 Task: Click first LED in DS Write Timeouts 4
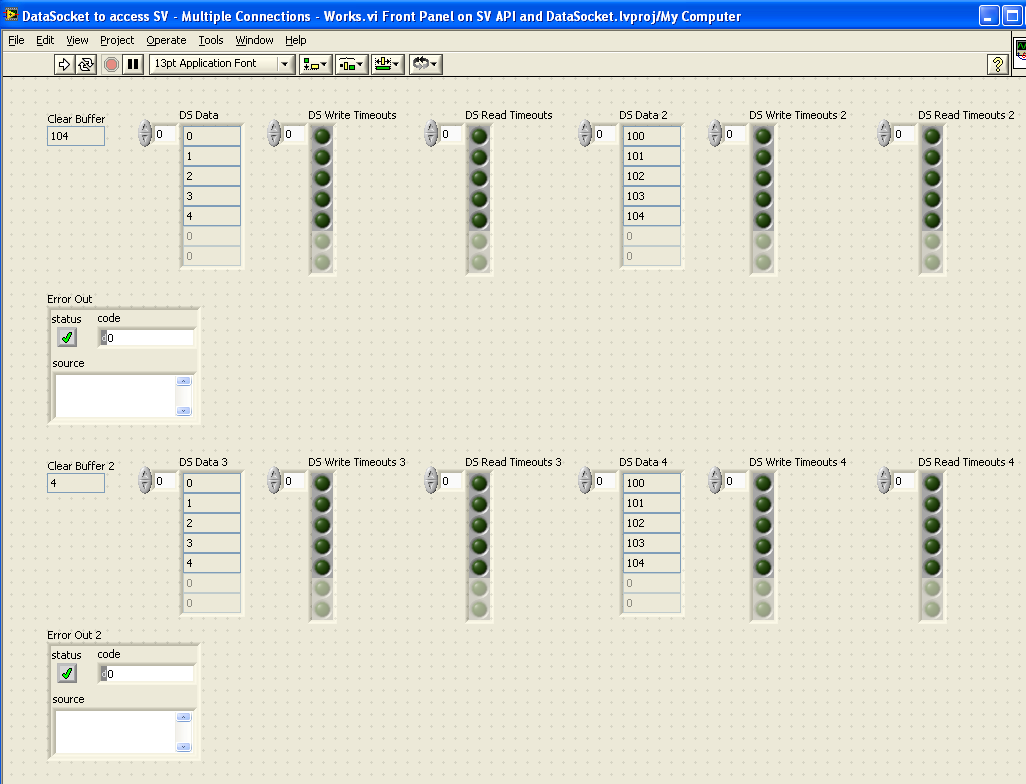[763, 484]
